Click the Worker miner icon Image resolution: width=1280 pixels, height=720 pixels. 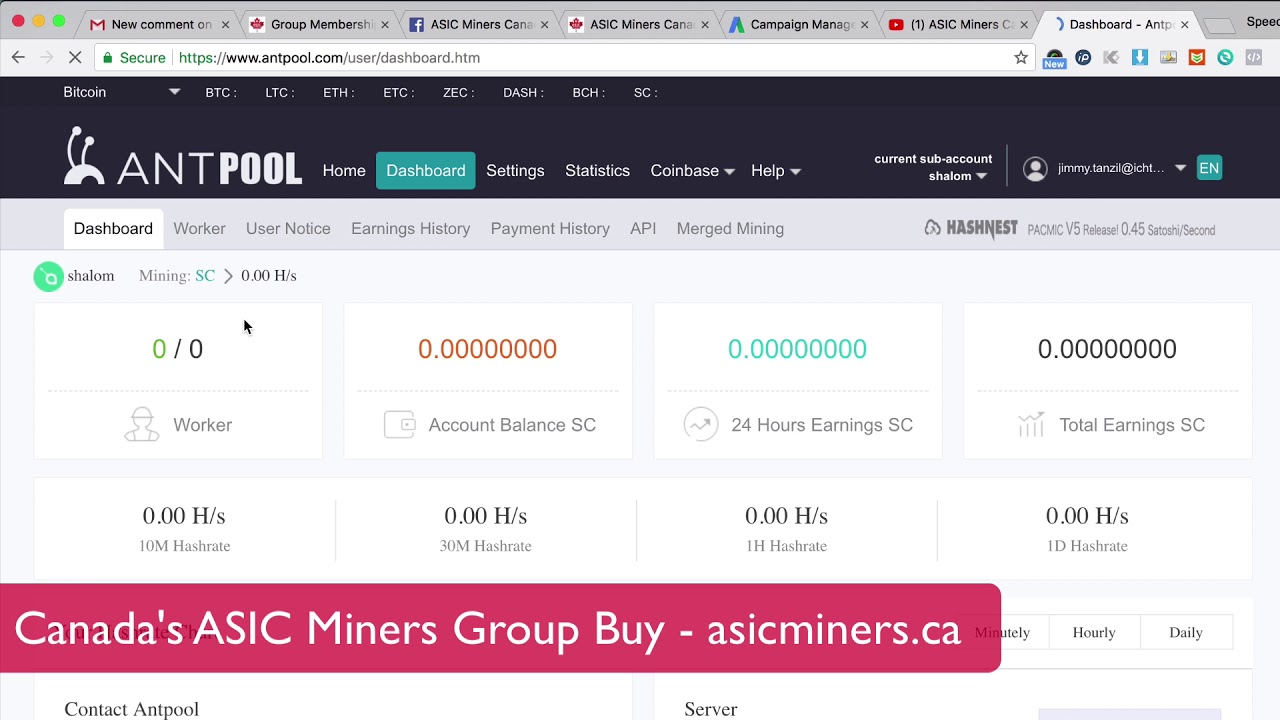tap(142, 425)
